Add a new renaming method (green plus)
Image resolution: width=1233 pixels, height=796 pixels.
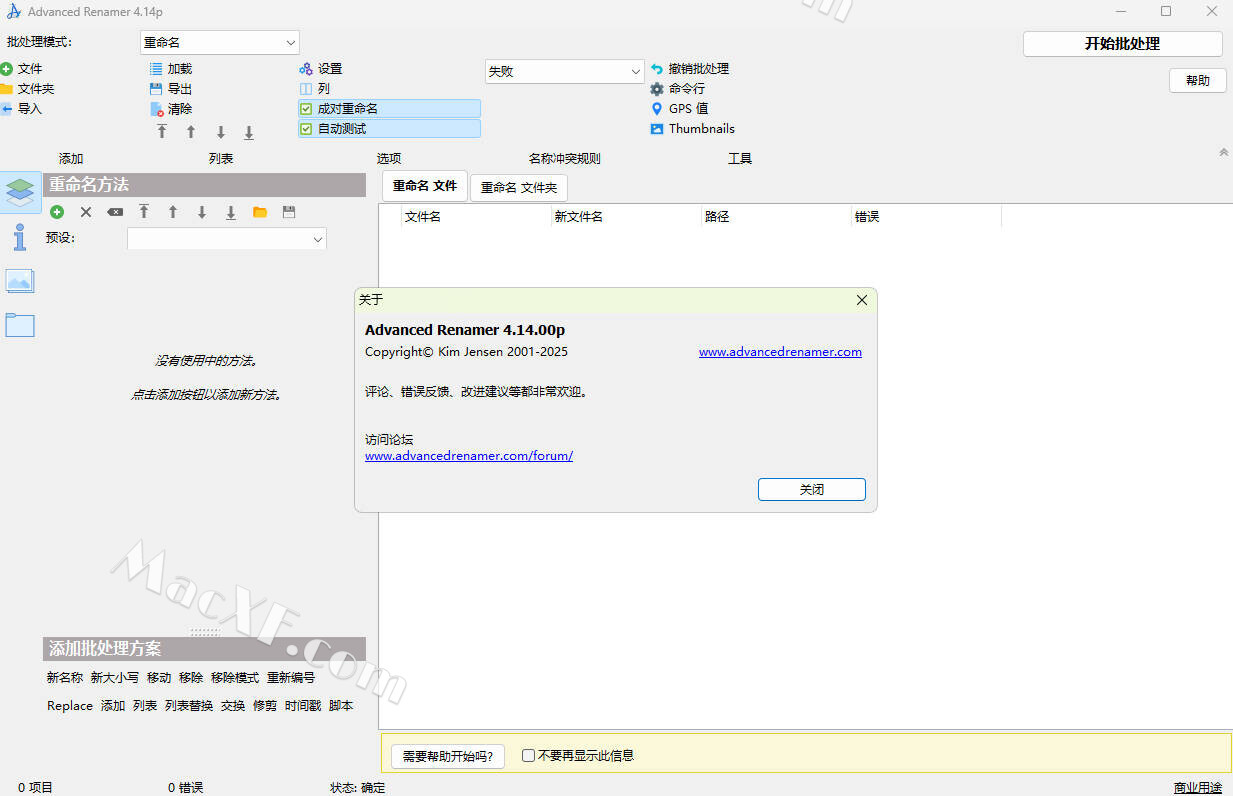[x=57, y=212]
